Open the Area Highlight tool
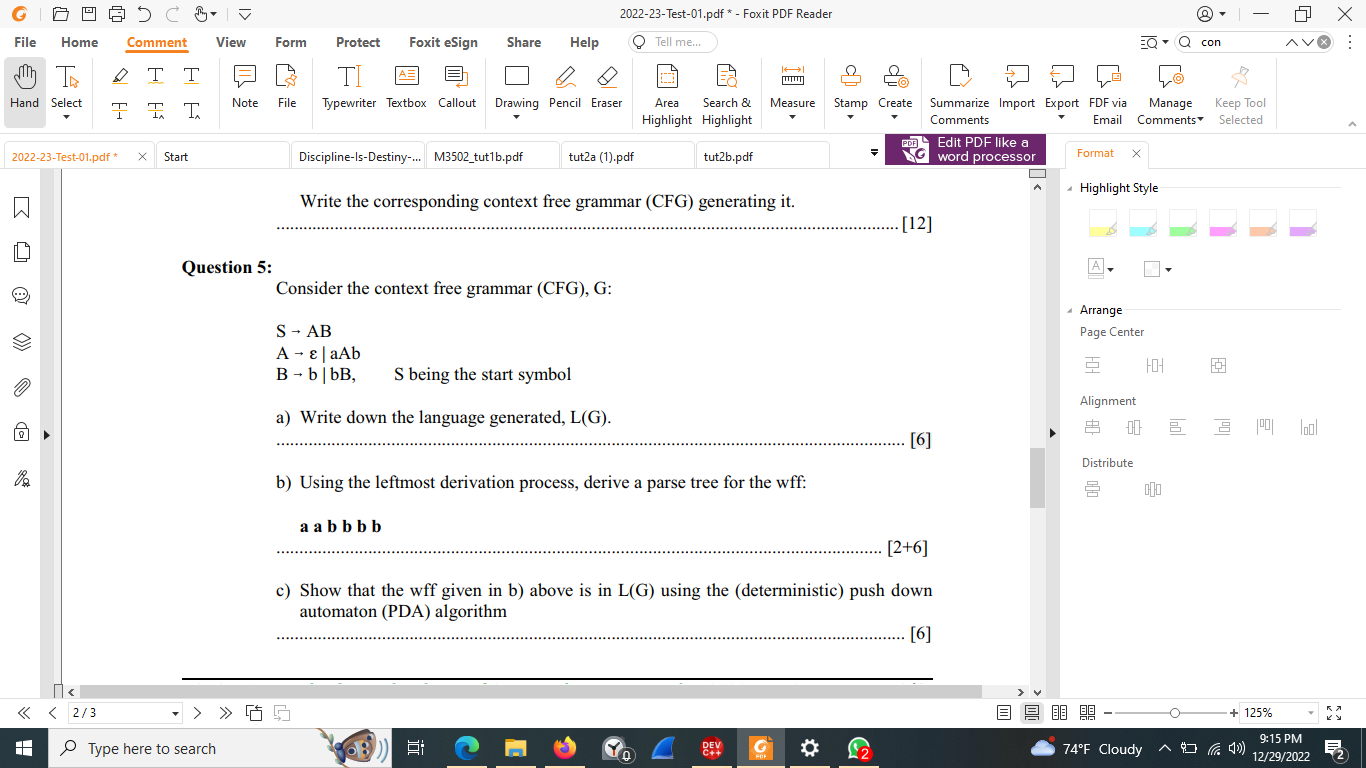The height and width of the screenshot is (768, 1366). [x=666, y=88]
